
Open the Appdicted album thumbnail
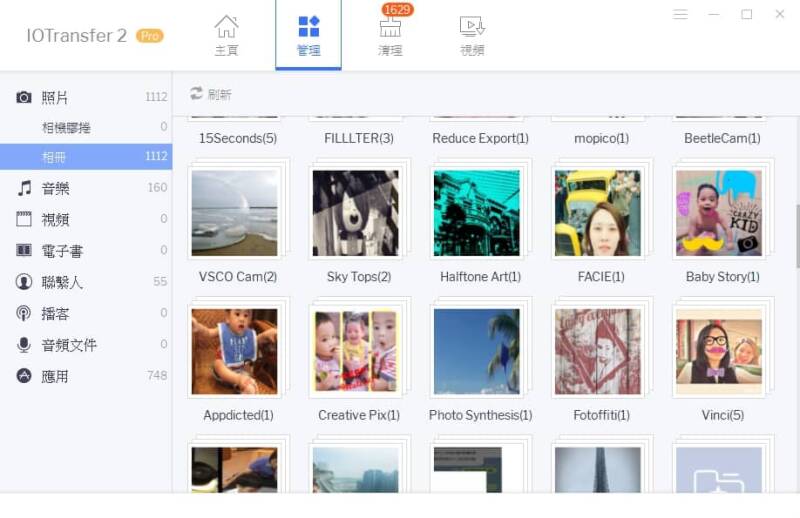[235, 351]
